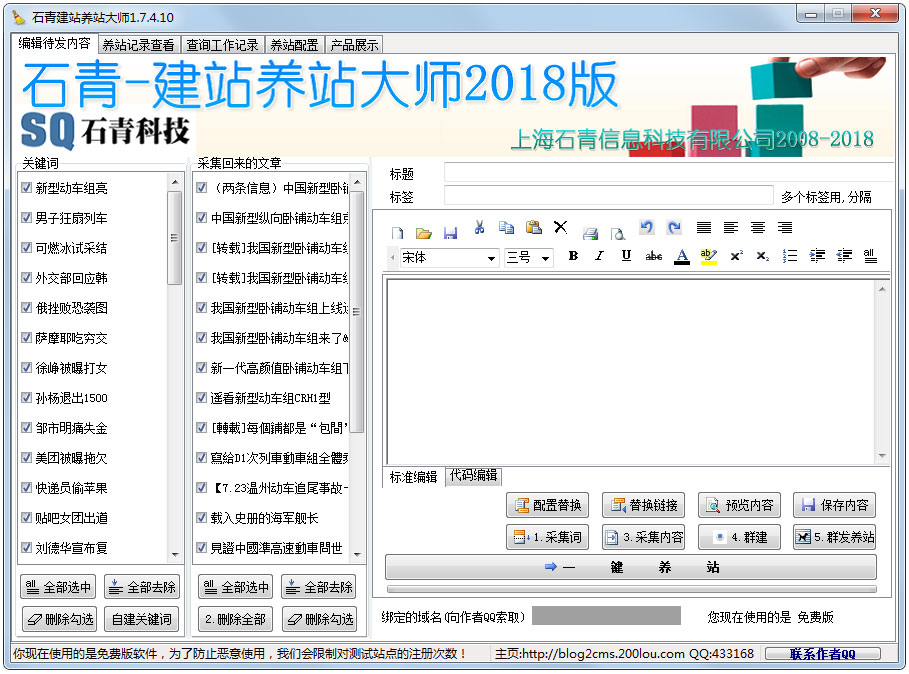The width and height of the screenshot is (909, 674).
Task: Toggle keyword 徐峥被曝打女 checkbox
Action: point(26,367)
